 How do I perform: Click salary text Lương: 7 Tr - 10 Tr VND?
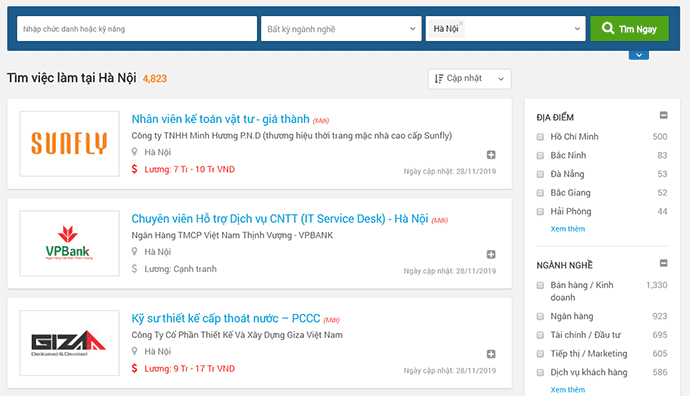(x=190, y=169)
